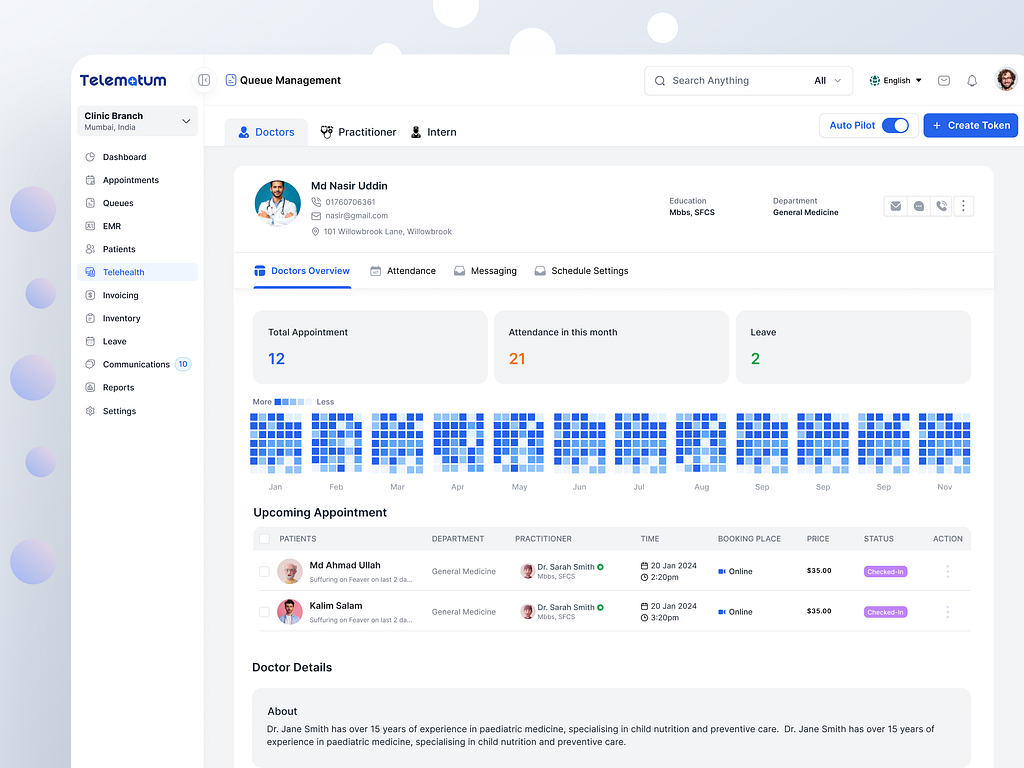This screenshot has height=768, width=1024.
Task: Open the EMR section from the sidebar
Action: (x=113, y=226)
